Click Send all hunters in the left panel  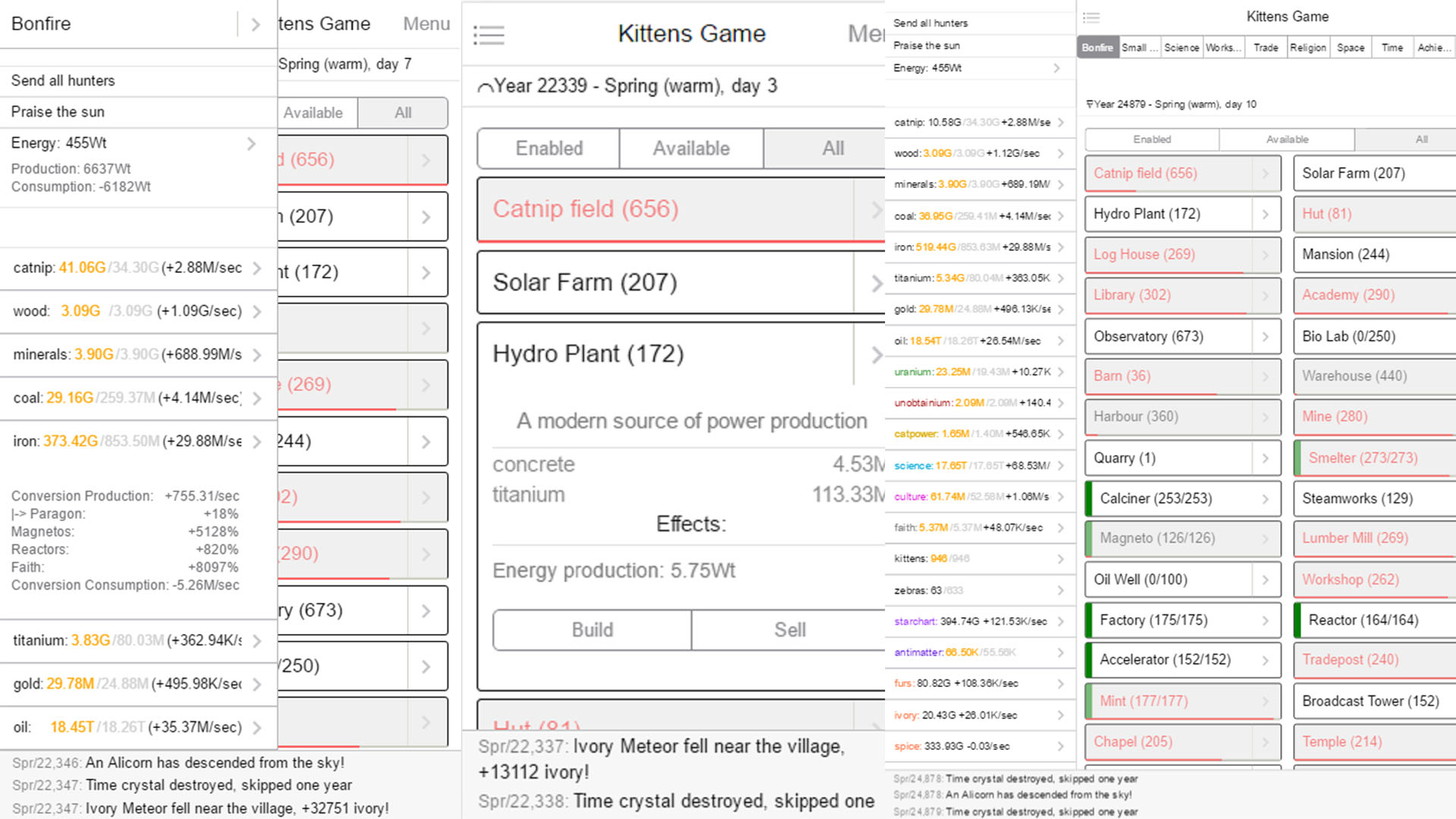click(x=138, y=81)
